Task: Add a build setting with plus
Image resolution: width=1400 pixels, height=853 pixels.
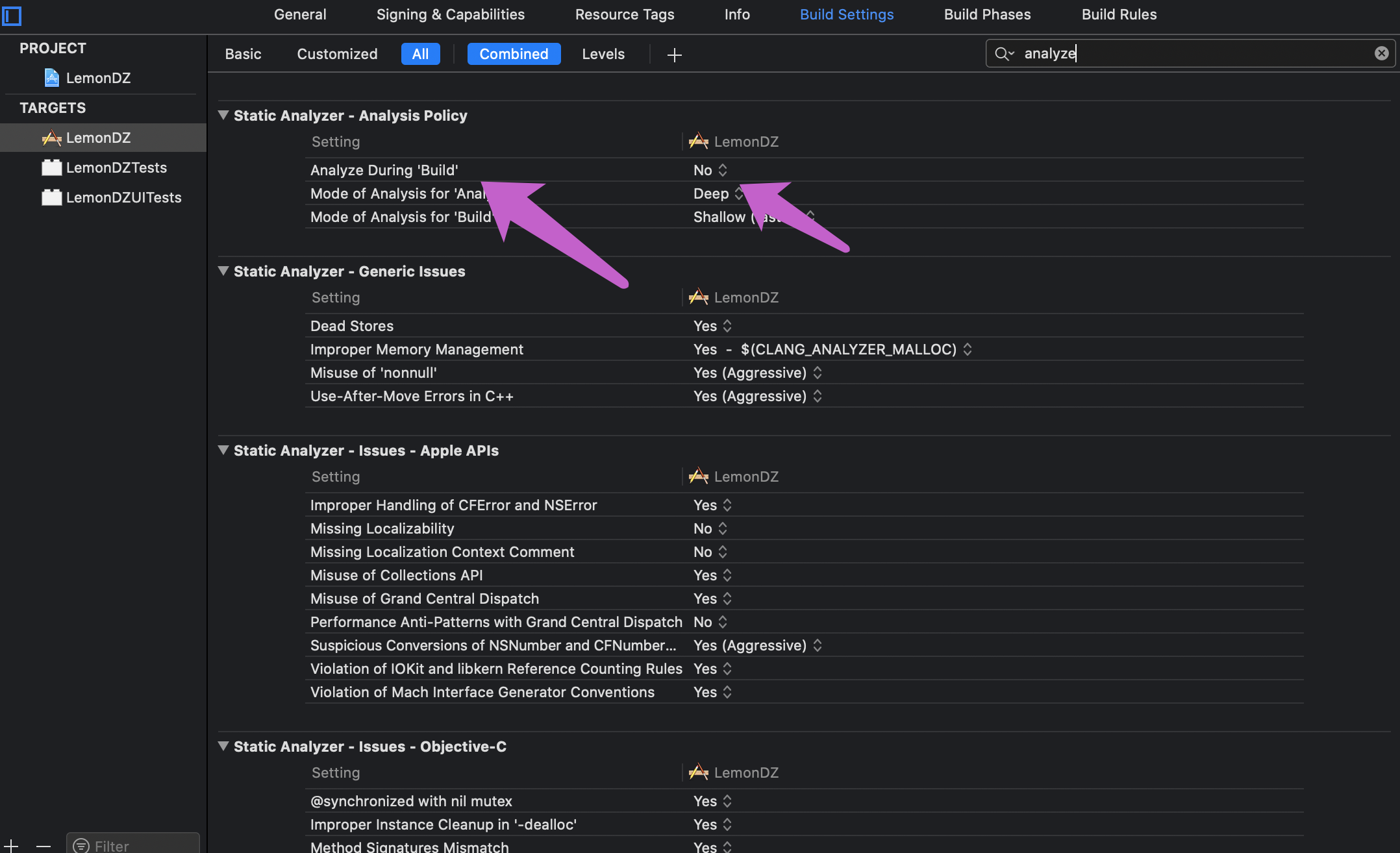Action: pyautogui.click(x=675, y=55)
